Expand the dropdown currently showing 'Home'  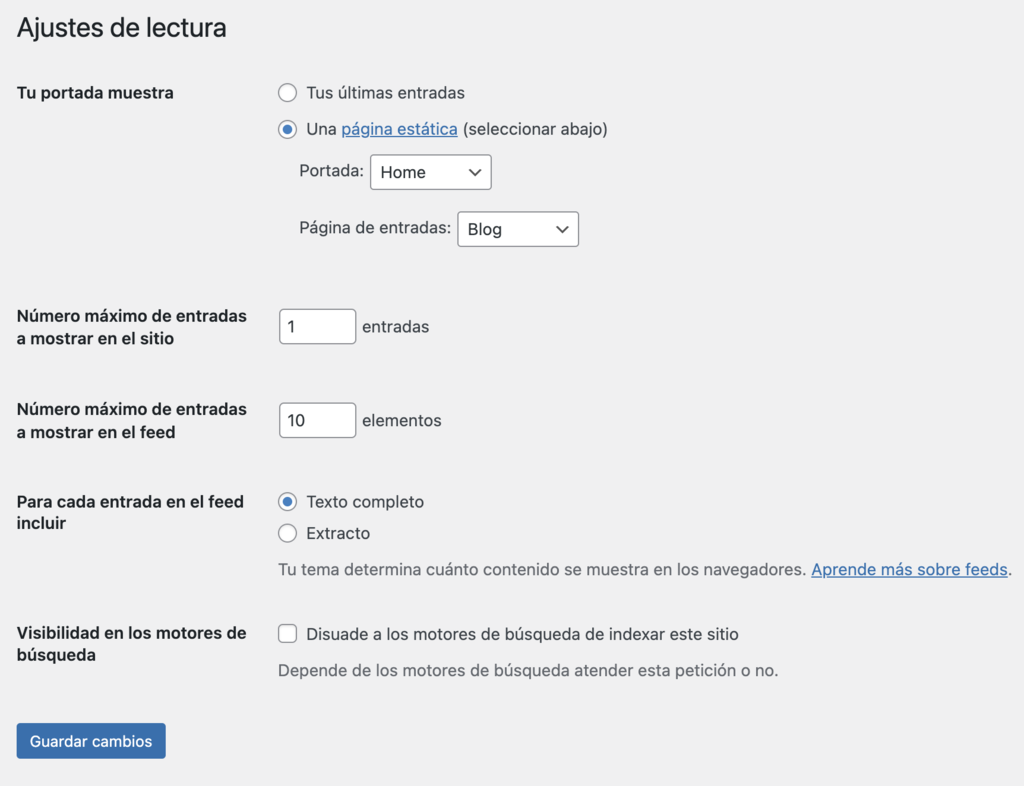coord(430,172)
